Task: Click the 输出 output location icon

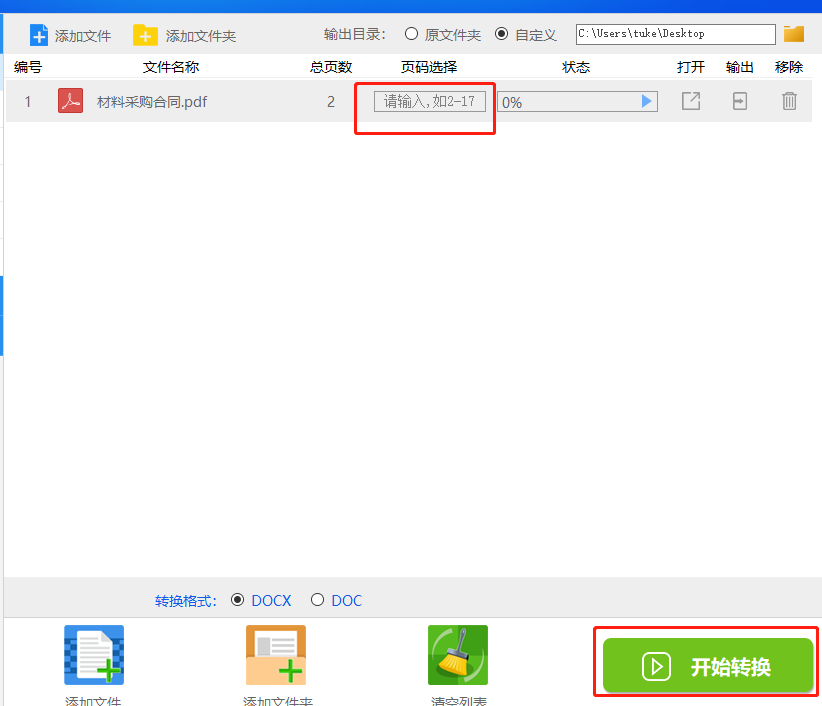Action: (x=740, y=101)
